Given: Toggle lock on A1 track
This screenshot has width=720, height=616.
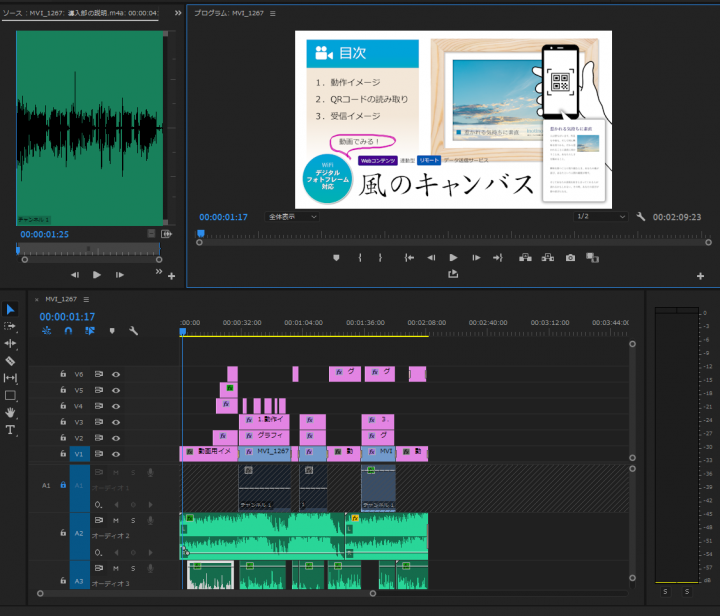Looking at the screenshot, I should 63,485.
